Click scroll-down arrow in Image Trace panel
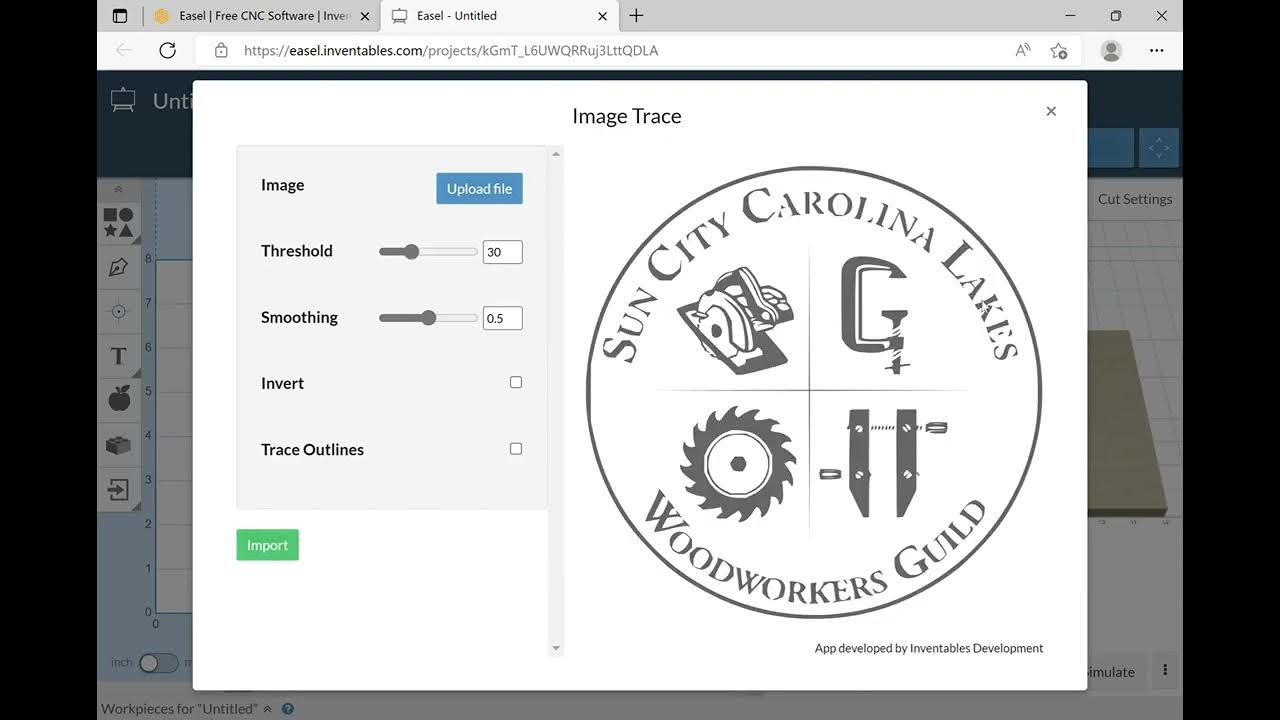 pyautogui.click(x=556, y=648)
